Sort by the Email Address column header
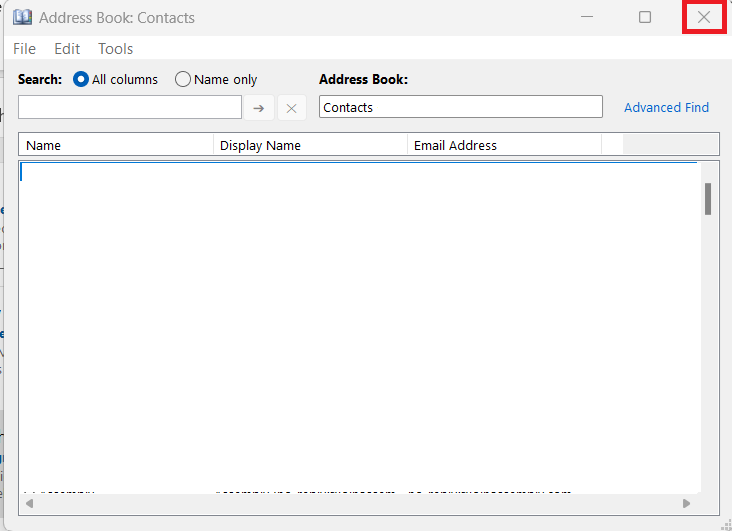Image resolution: width=732 pixels, height=531 pixels. [505, 145]
